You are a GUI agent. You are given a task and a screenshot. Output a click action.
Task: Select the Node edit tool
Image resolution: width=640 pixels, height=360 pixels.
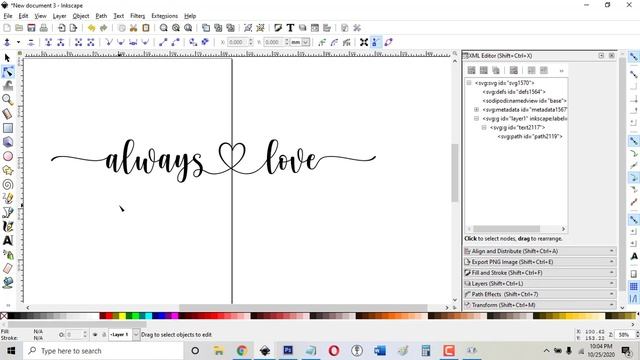pos(7,72)
